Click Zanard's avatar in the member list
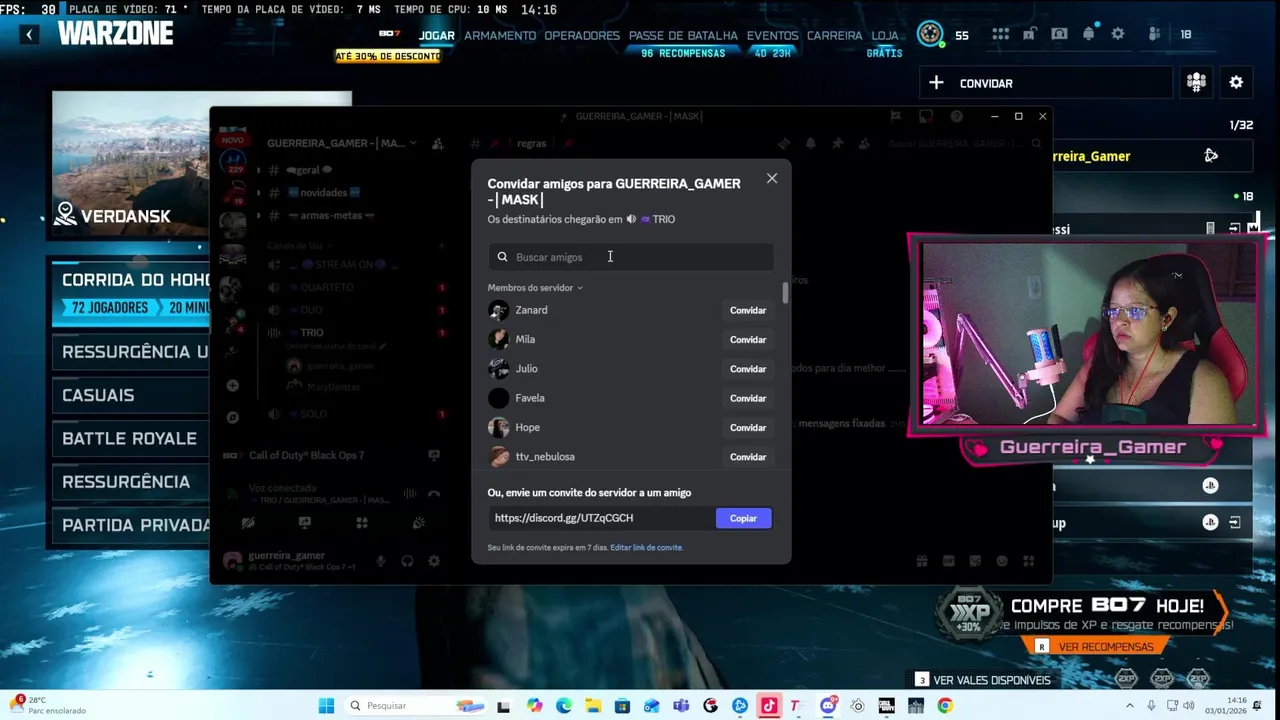The width and height of the screenshot is (1280, 720). coord(498,310)
